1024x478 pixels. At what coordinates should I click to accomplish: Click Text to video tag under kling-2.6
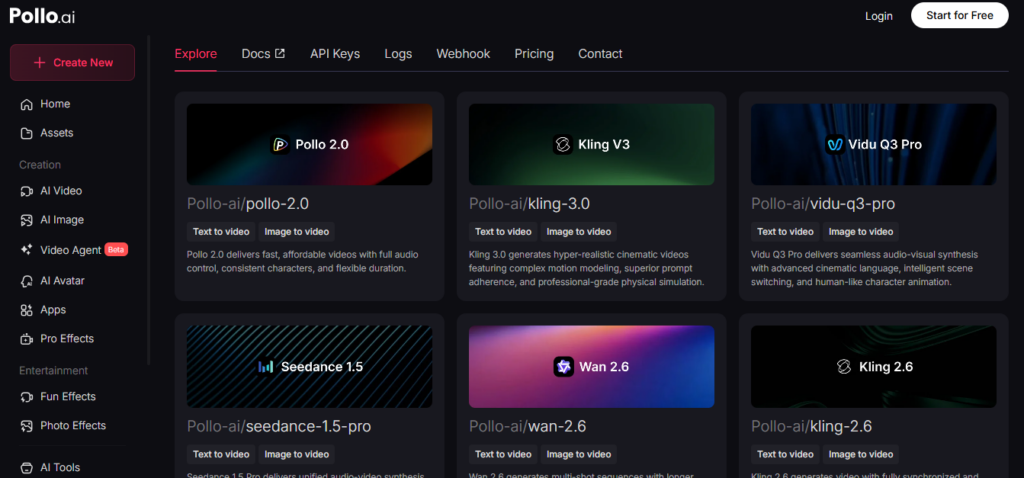click(785, 454)
